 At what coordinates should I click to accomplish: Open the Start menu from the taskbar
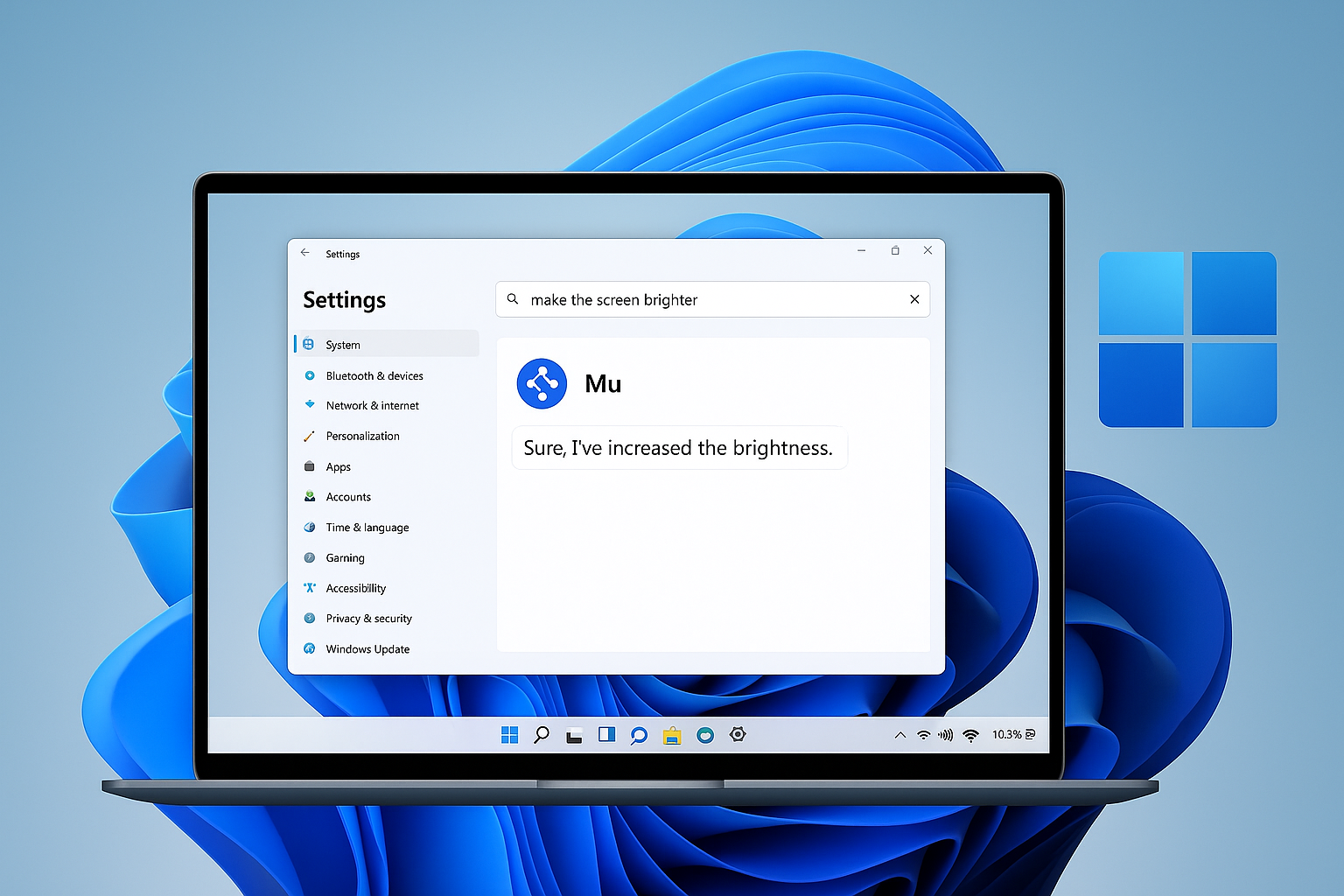click(509, 735)
